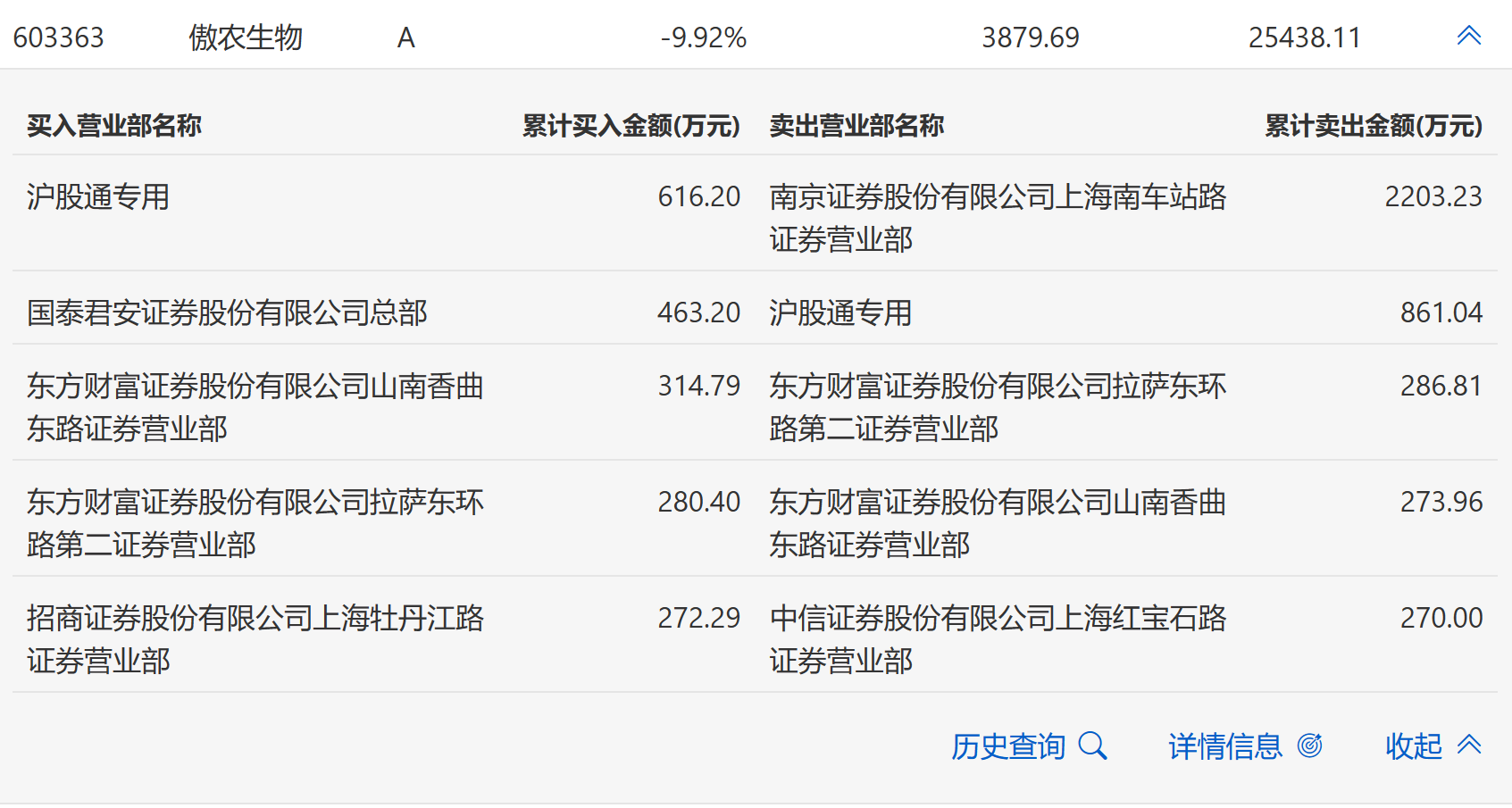Select 沪股通专用 in the buy column

[98, 196]
